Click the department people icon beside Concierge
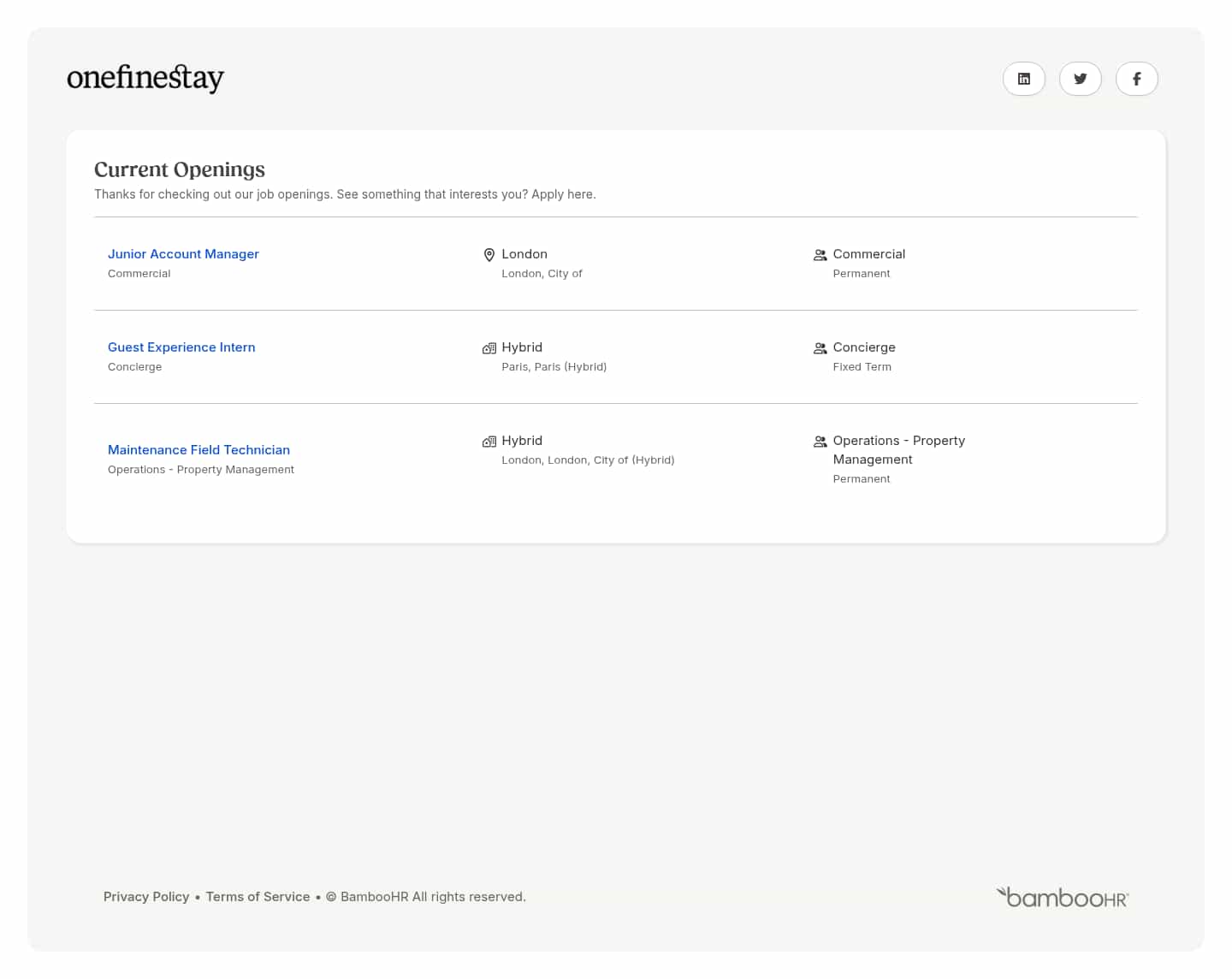The width and height of the screenshot is (1232, 979). pyautogui.click(x=820, y=348)
